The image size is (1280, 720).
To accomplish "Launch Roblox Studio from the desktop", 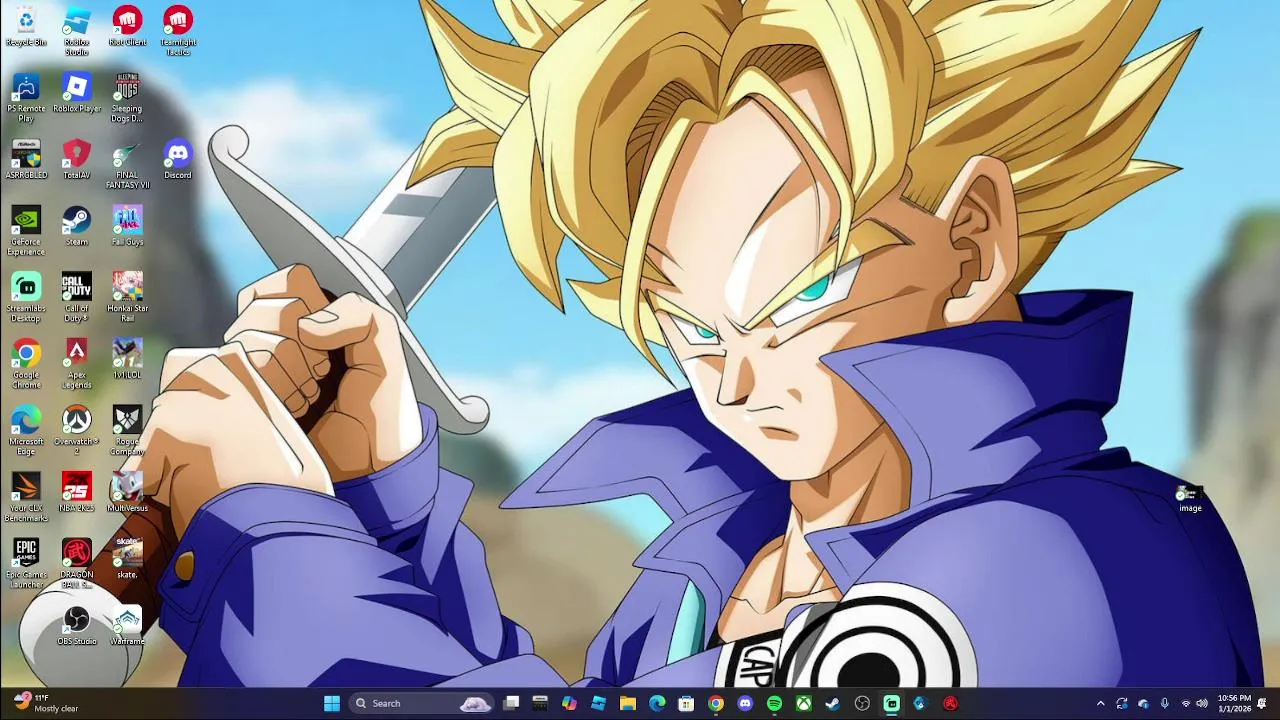I will point(77,31).
